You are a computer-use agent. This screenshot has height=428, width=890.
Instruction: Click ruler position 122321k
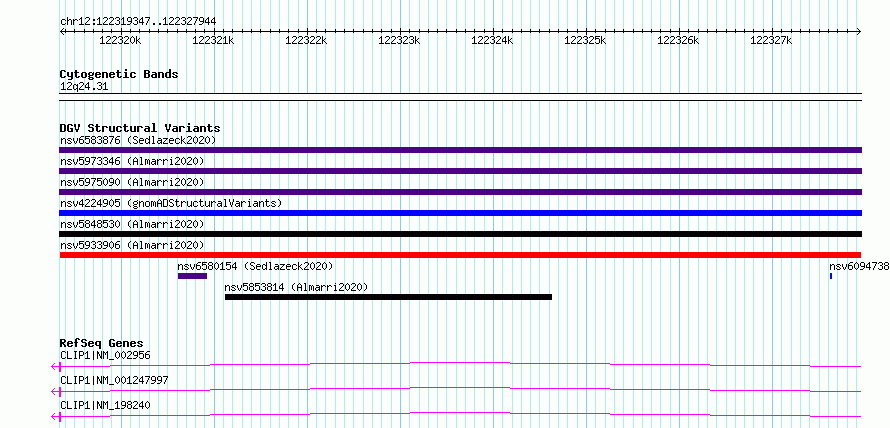211,40
